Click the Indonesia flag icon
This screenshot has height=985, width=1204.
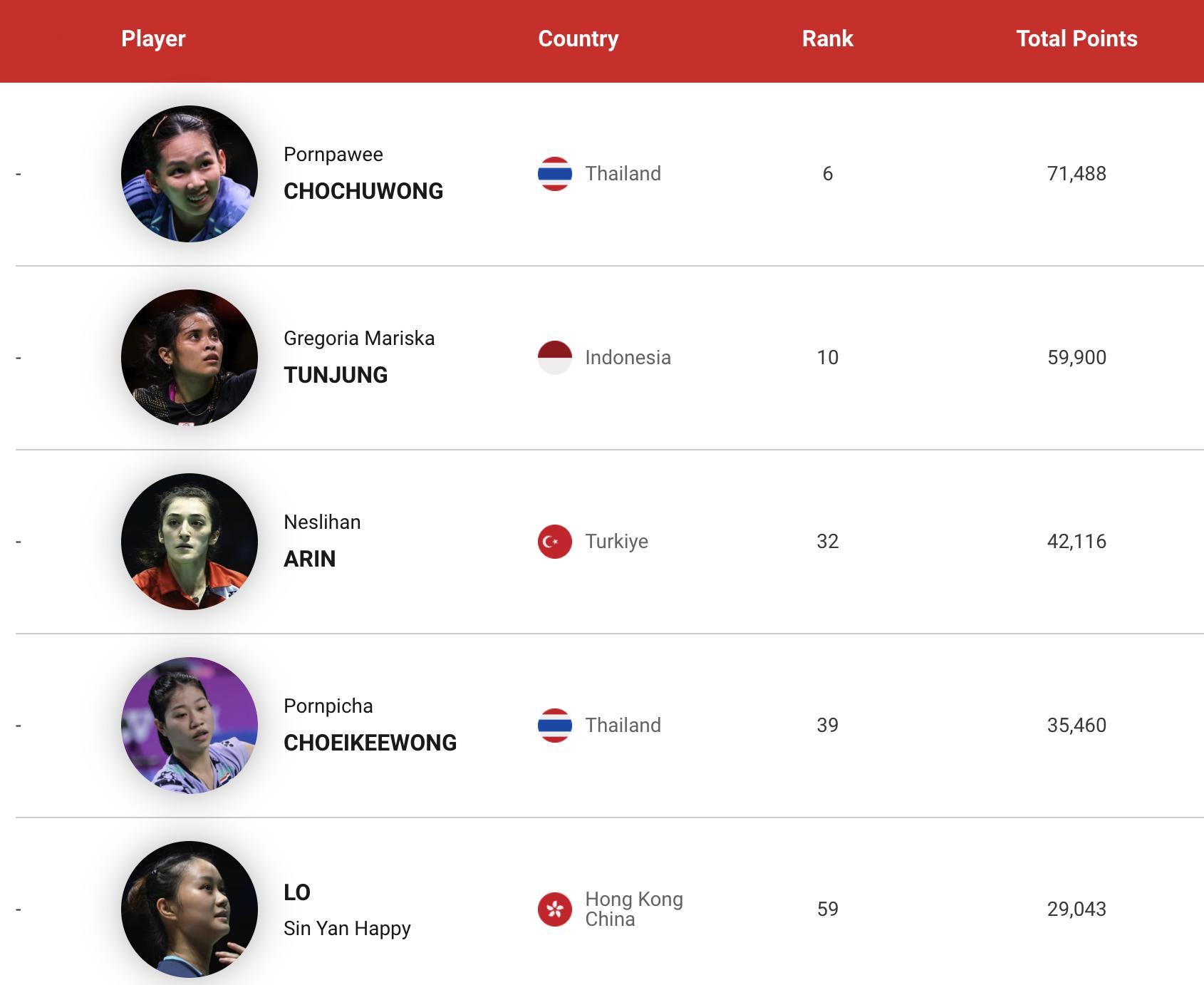[x=554, y=358]
